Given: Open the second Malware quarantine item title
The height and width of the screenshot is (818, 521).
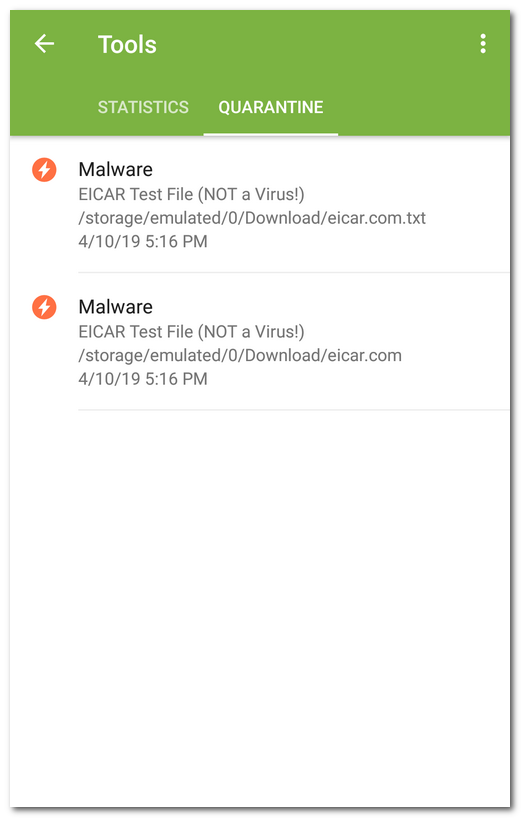Looking at the screenshot, I should click(115, 307).
